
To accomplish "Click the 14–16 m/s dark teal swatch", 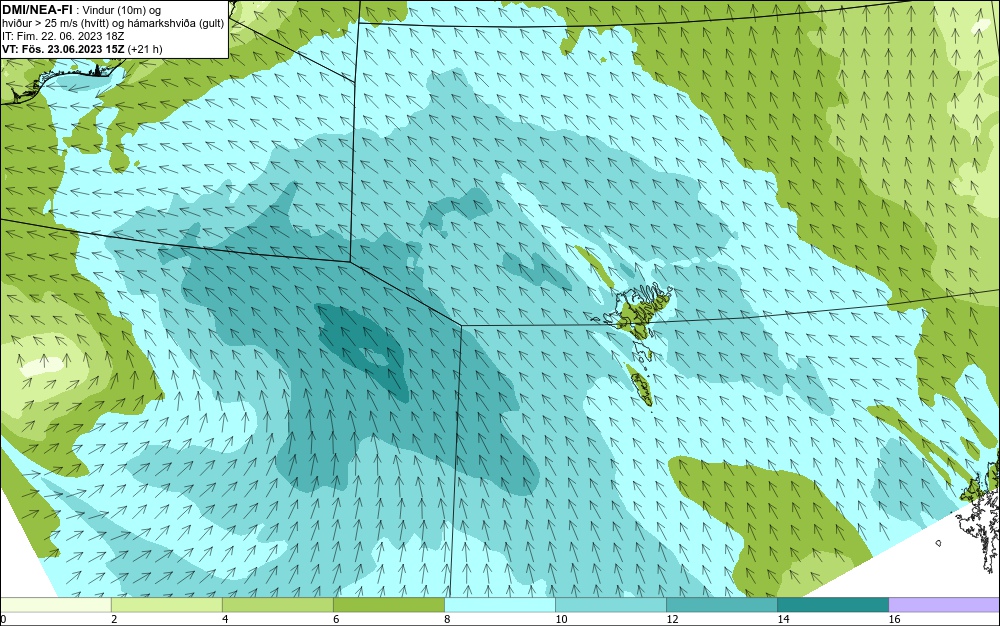I will (x=832, y=604).
